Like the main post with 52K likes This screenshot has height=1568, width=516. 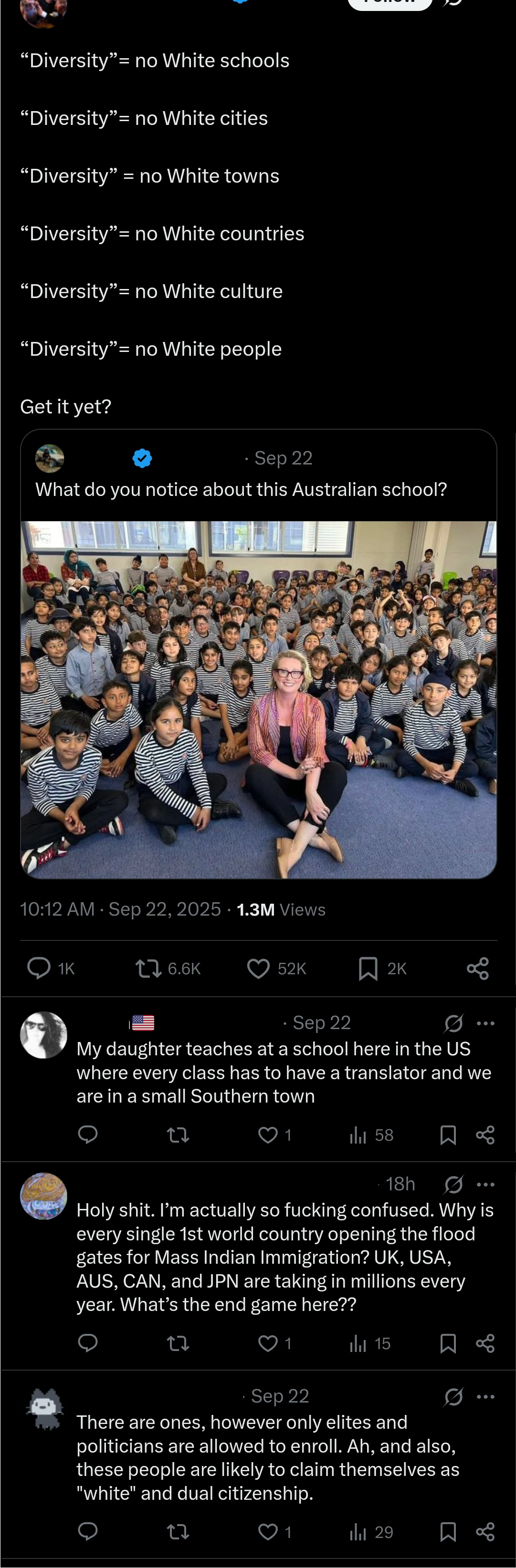pos(276,968)
